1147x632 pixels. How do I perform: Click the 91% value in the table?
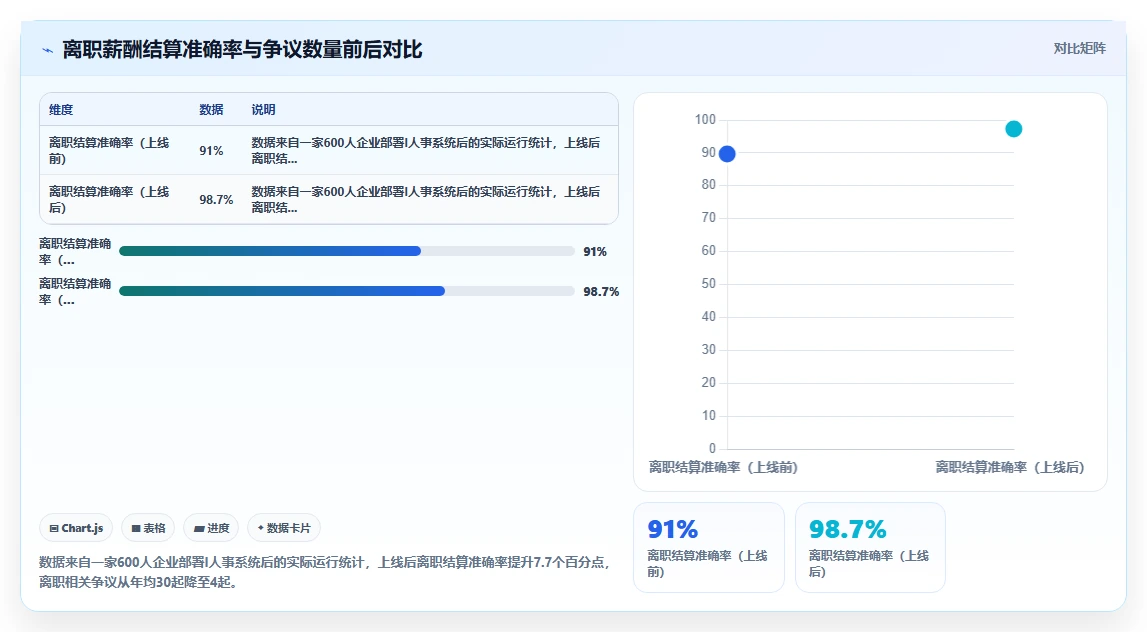(211, 151)
